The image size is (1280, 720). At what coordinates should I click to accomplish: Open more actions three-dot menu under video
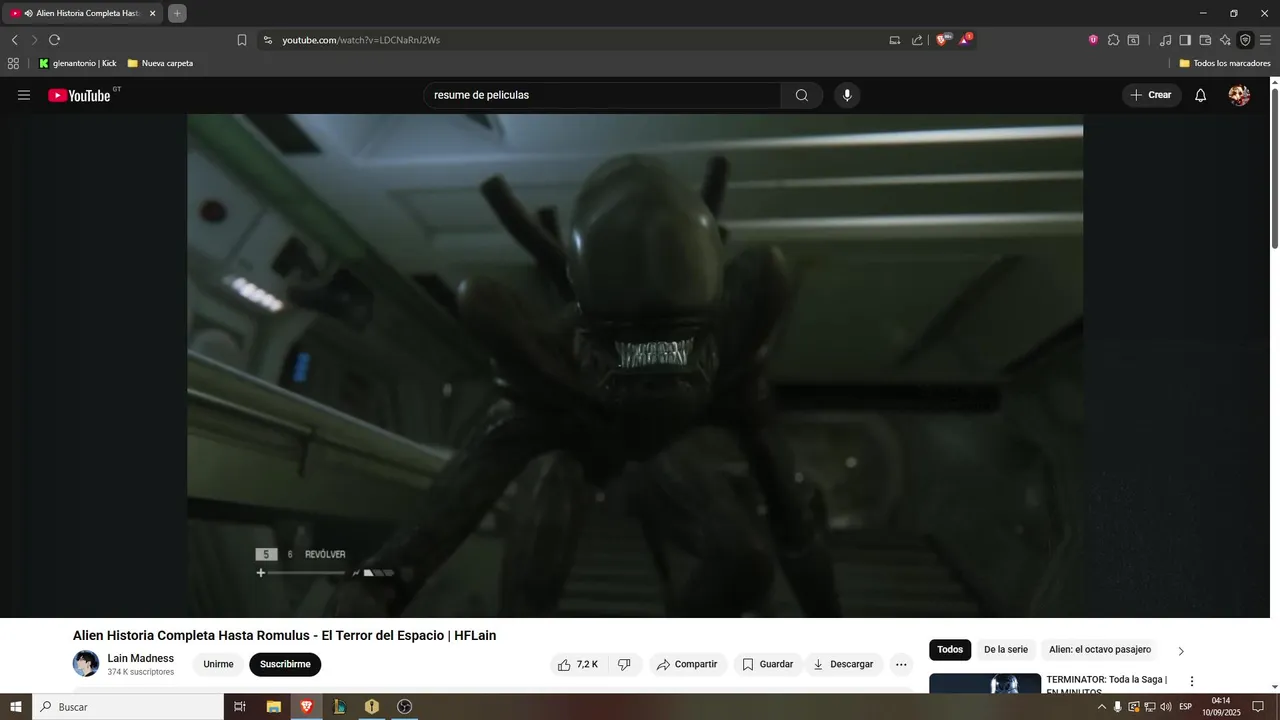coord(901,664)
